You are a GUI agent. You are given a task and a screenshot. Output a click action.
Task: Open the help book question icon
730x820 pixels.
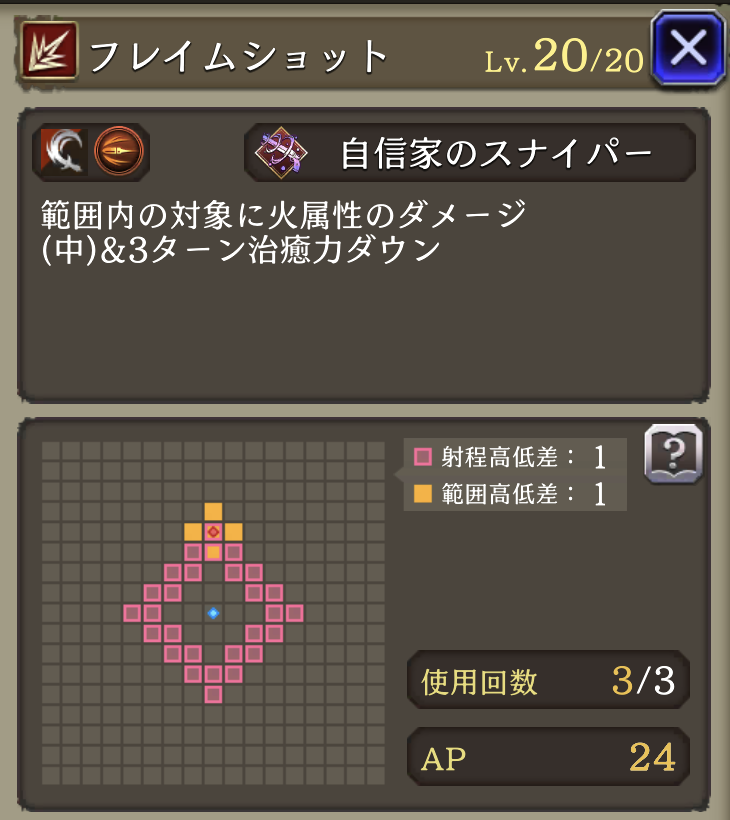pos(674,454)
